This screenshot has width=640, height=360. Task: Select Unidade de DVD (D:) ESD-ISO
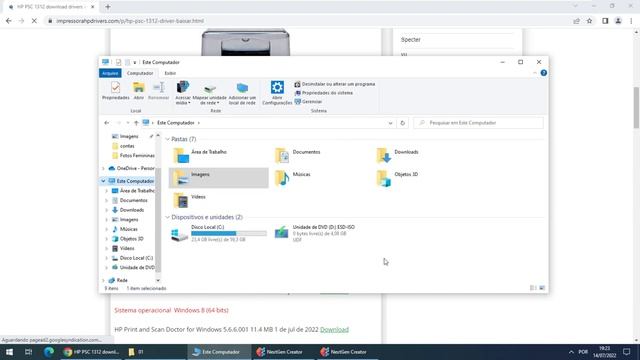[320, 233]
